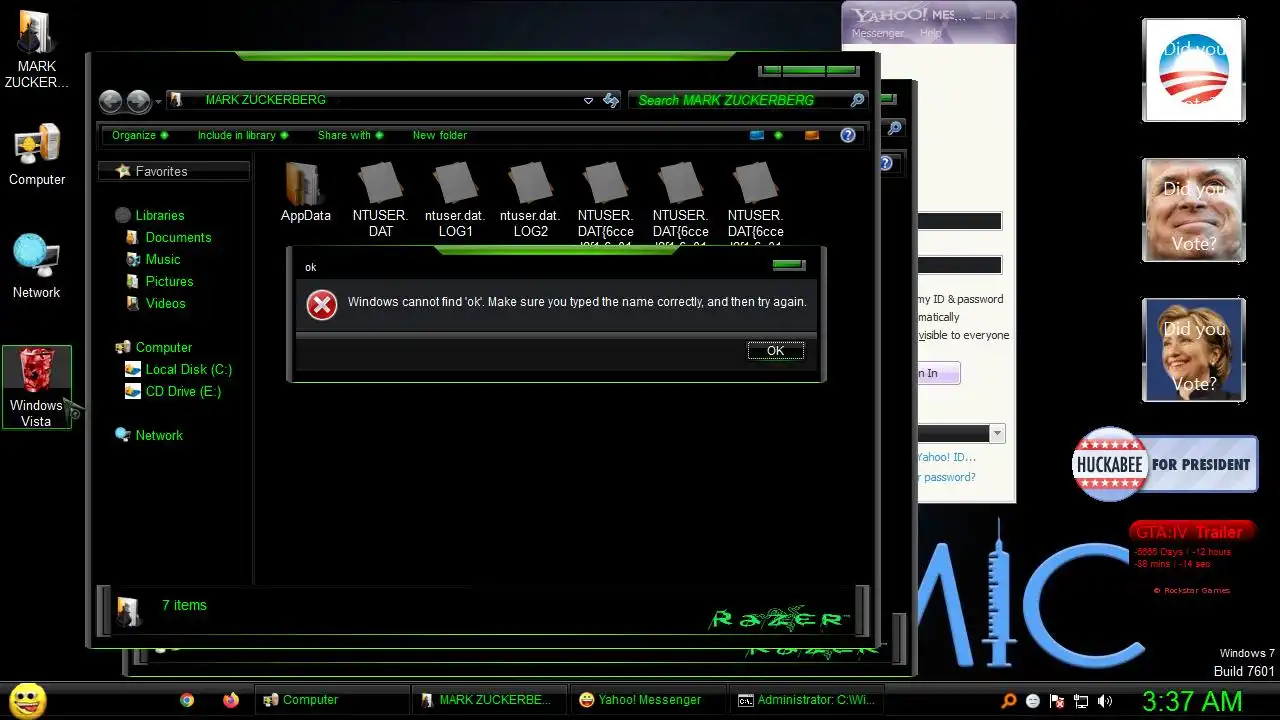Image resolution: width=1280 pixels, height=720 pixels.
Task: Select Computer in the navigation pane
Action: 153,347
